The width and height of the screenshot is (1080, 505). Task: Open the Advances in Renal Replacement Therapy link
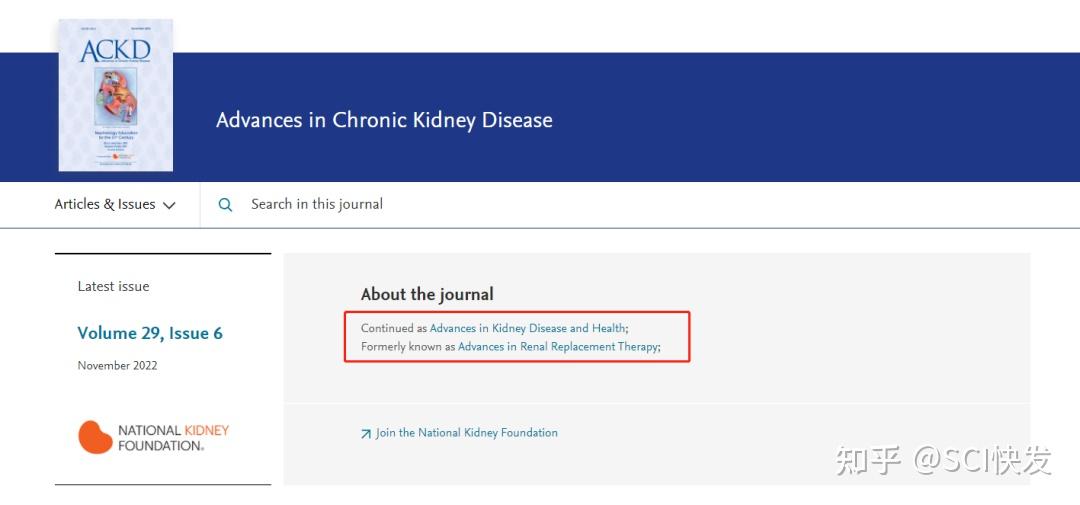[557, 347]
